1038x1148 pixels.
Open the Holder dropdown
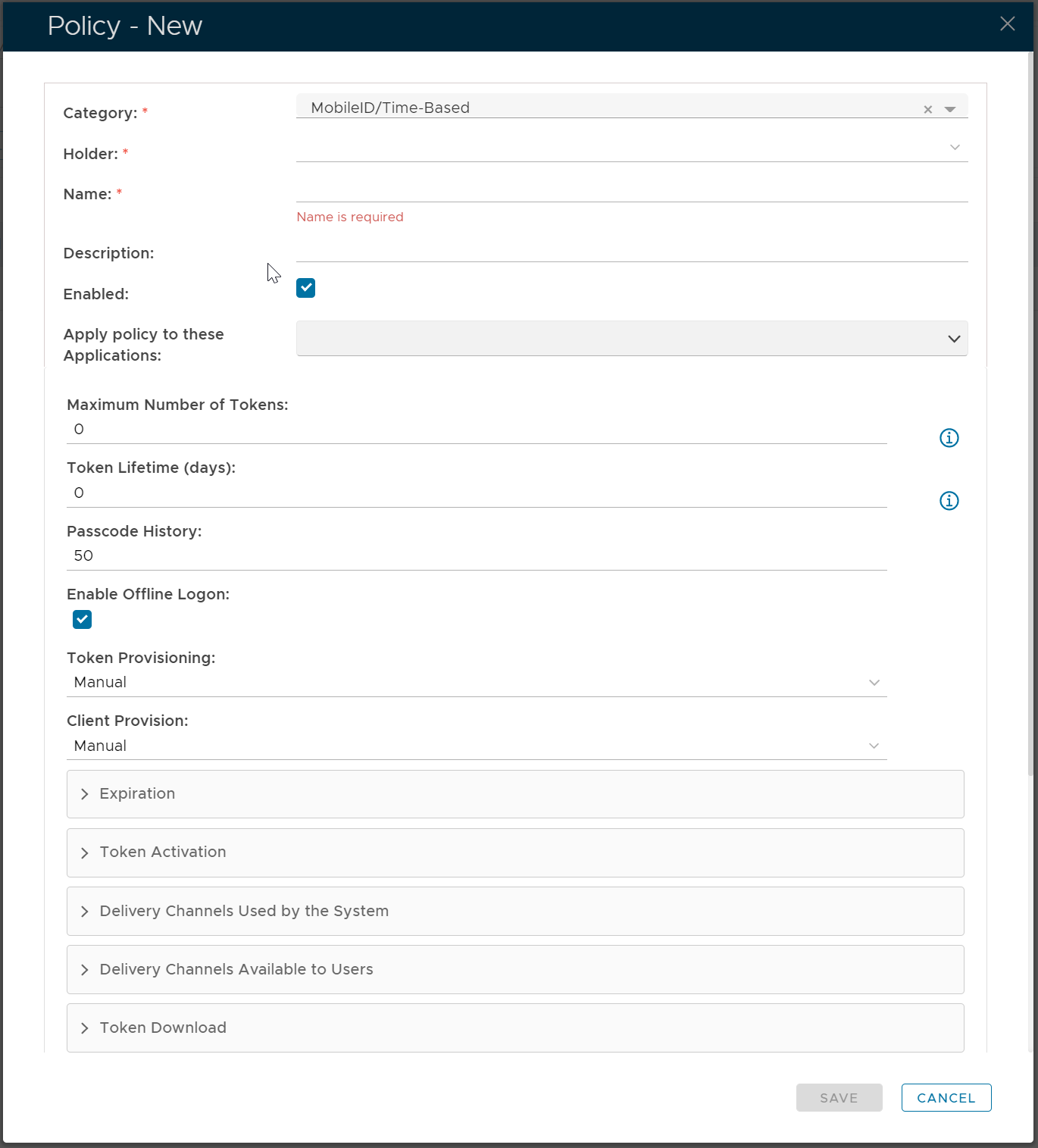tap(631, 148)
